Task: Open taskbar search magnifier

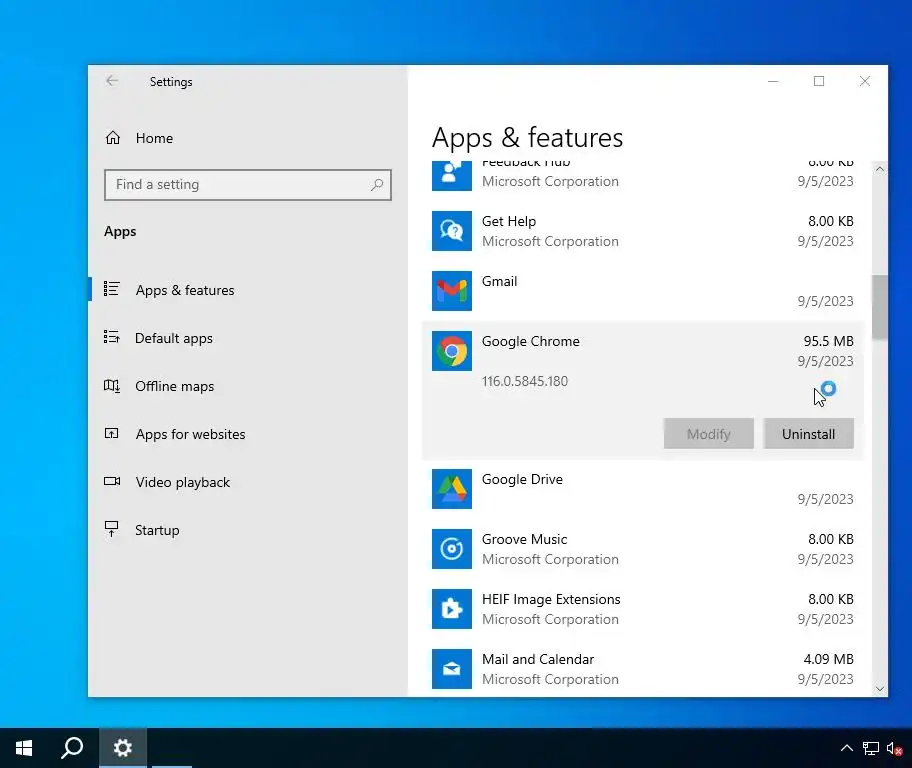Action: 72,748
